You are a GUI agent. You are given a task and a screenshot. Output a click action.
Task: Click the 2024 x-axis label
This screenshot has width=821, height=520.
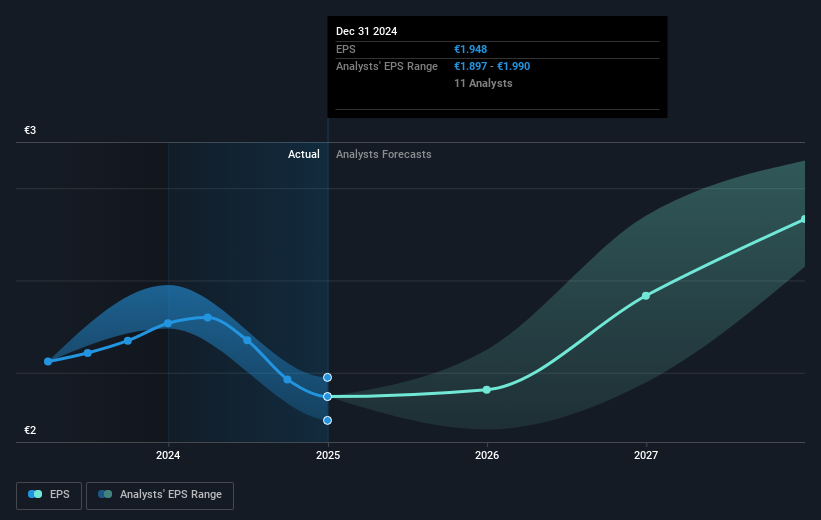(x=168, y=456)
